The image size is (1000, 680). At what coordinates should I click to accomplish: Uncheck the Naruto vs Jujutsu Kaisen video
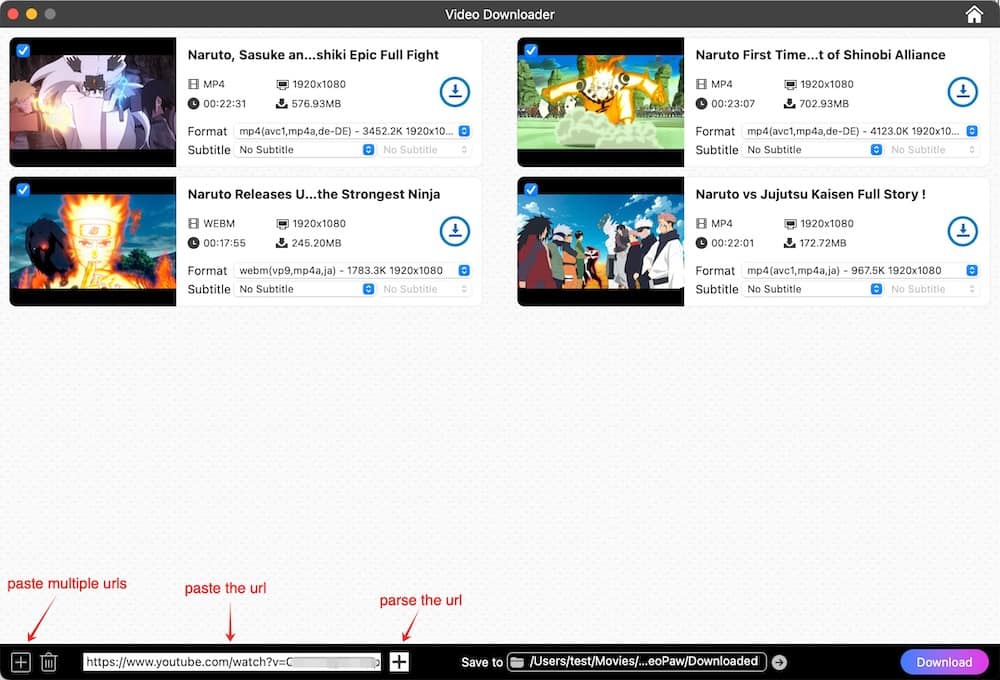pos(531,189)
